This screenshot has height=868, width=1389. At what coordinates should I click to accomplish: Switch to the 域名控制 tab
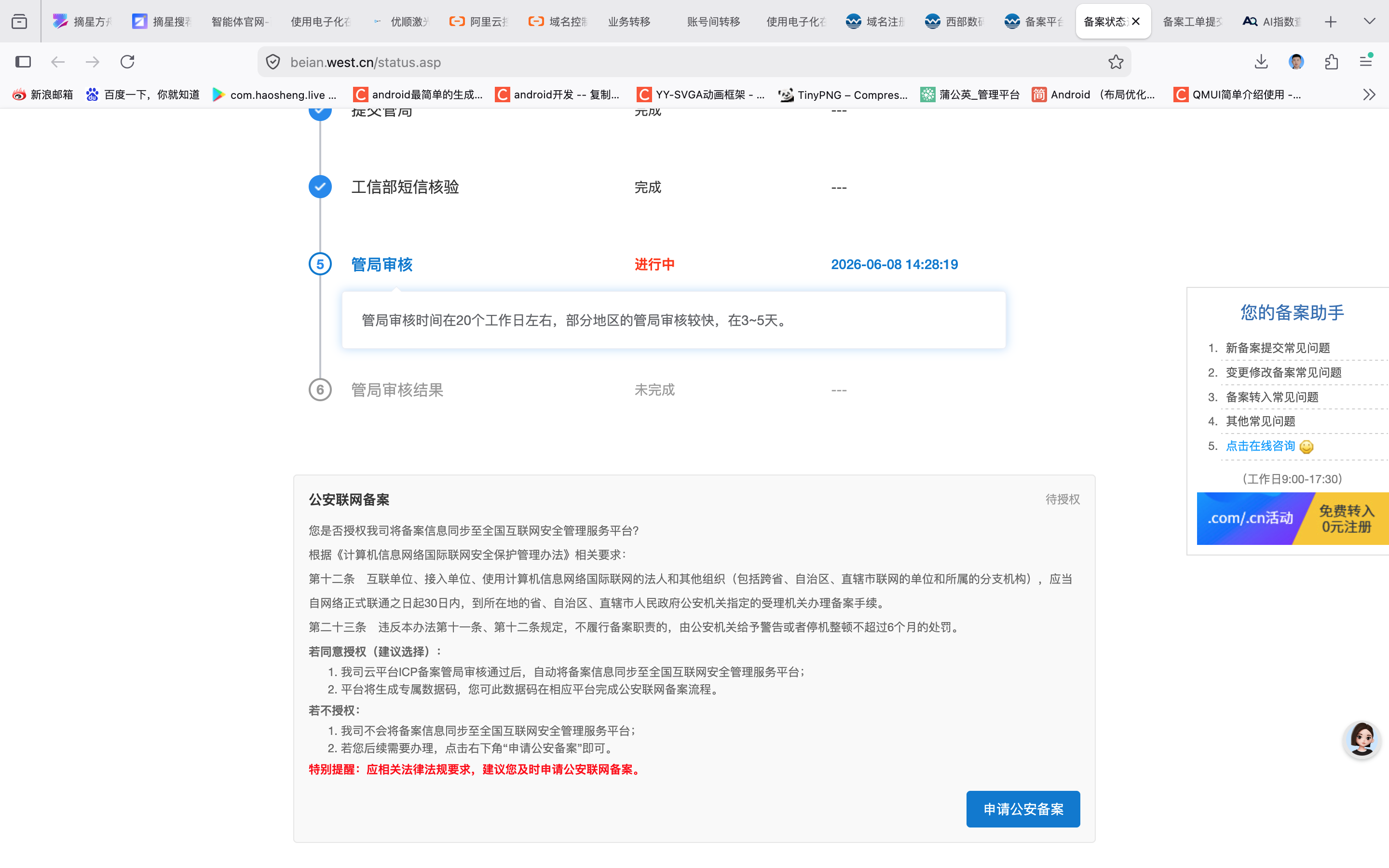559,22
